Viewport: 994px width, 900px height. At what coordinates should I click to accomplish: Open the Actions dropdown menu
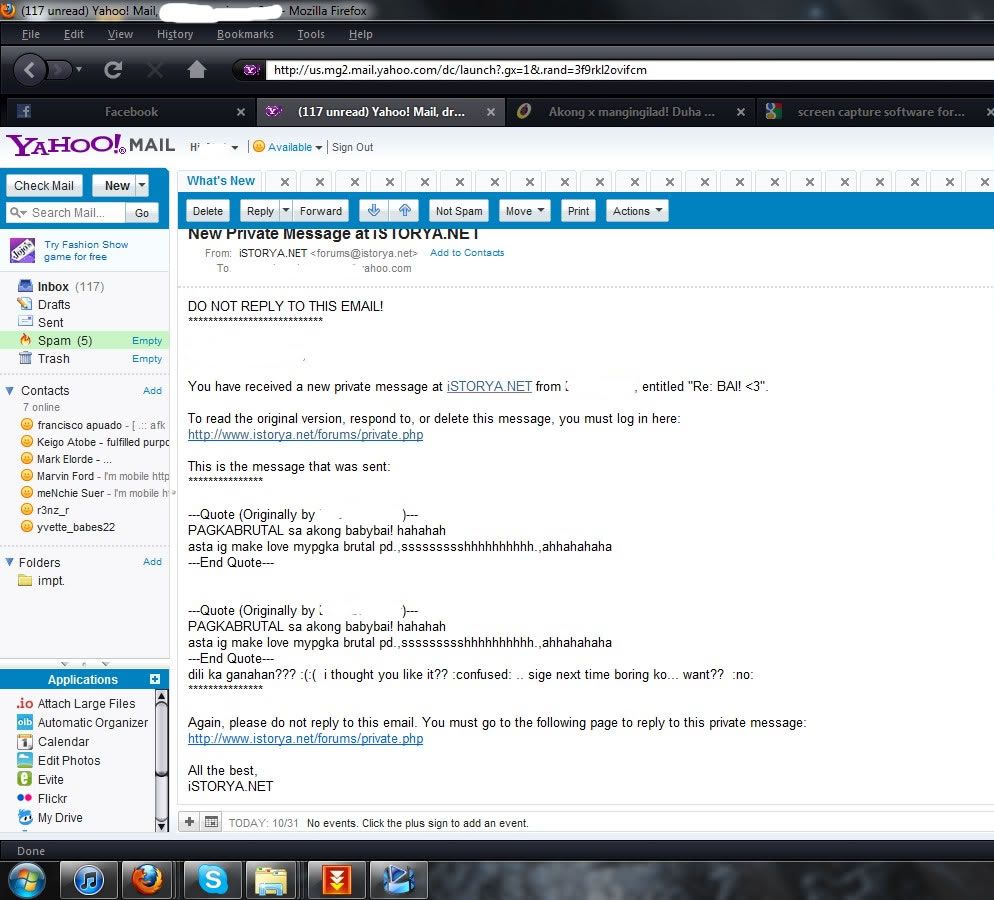637,211
